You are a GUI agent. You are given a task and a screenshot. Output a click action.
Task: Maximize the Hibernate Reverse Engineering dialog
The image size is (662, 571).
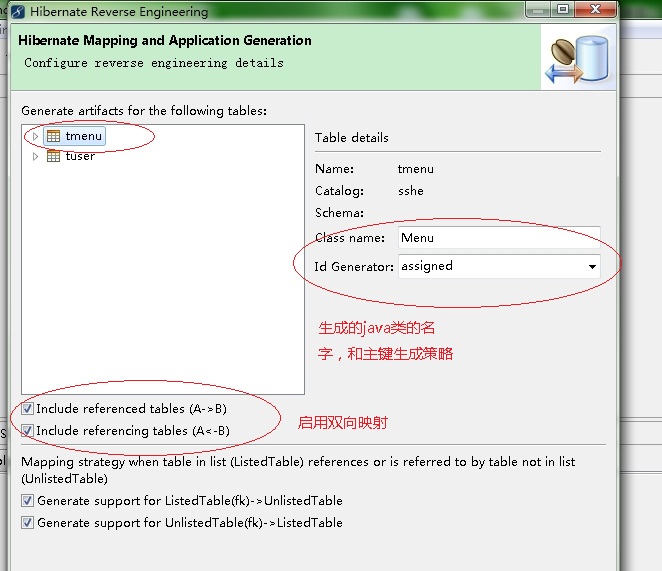(563, 9)
